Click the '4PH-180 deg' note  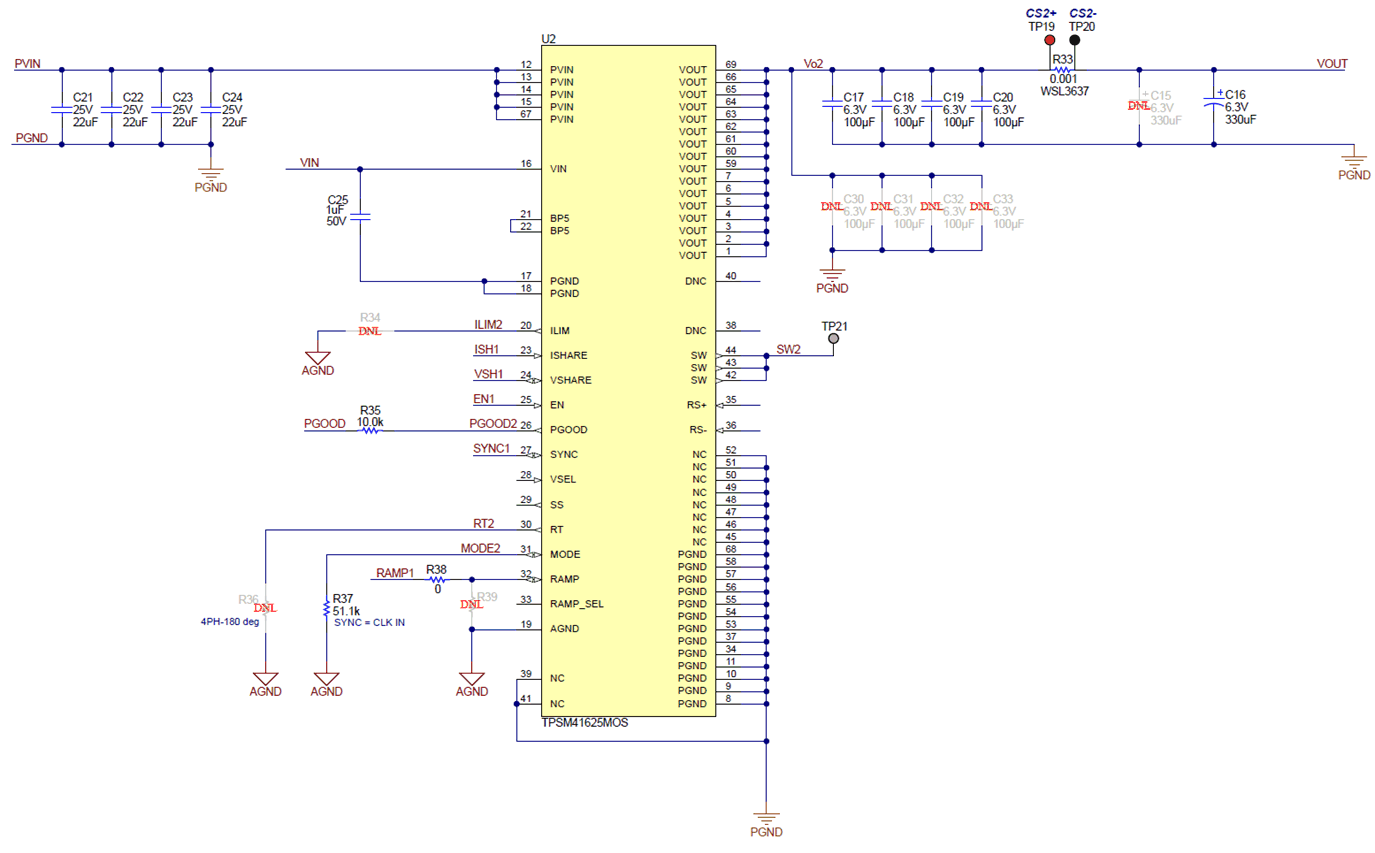point(231,621)
